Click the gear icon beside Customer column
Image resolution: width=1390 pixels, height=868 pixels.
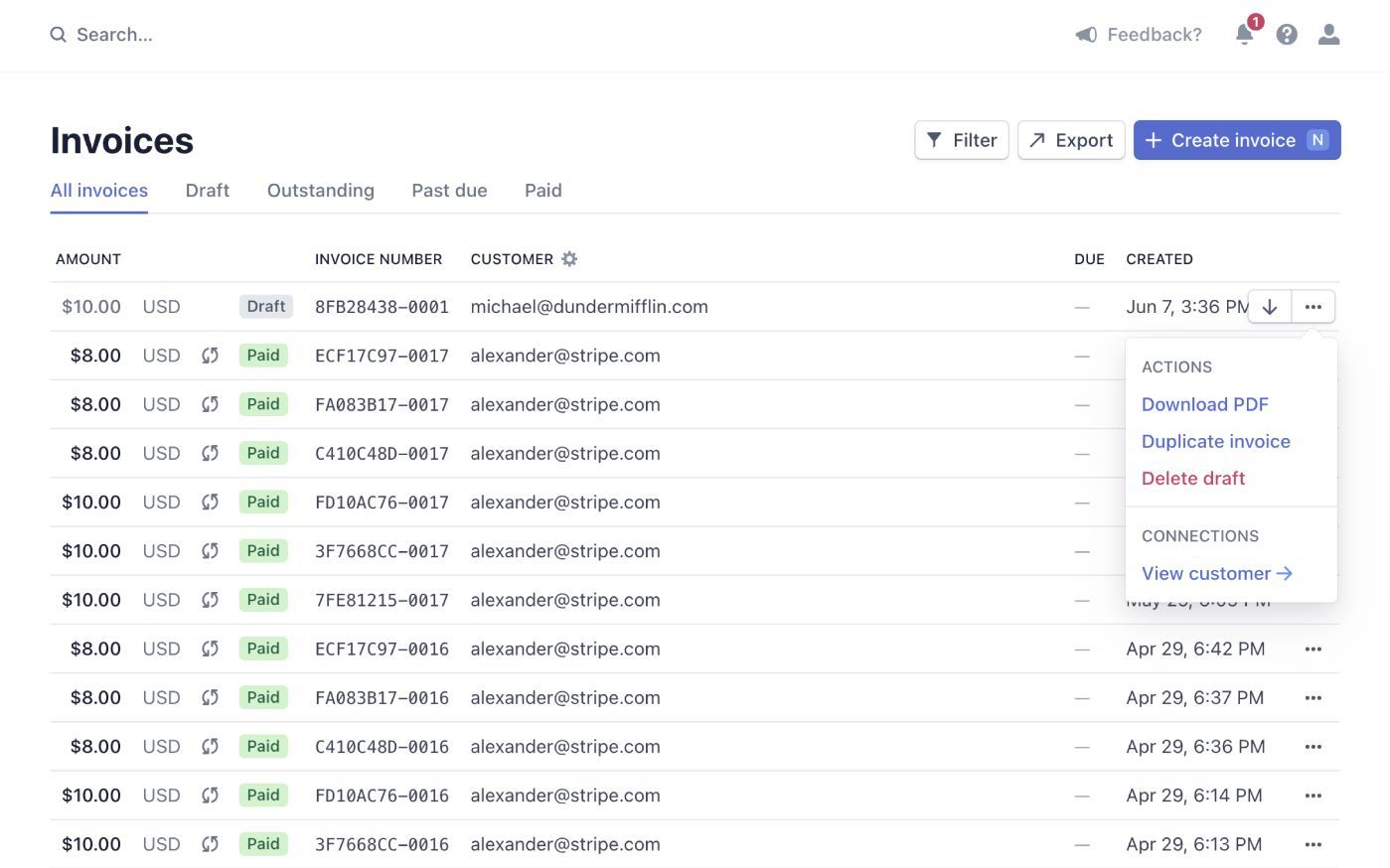(x=569, y=259)
